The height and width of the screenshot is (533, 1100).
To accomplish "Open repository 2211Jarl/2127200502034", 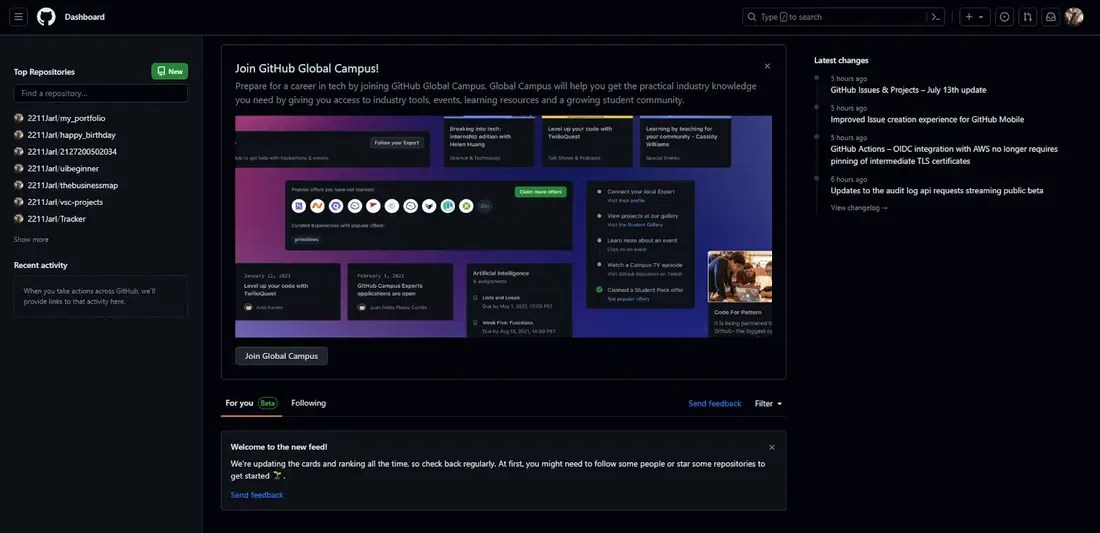I will pyautogui.click(x=72, y=151).
